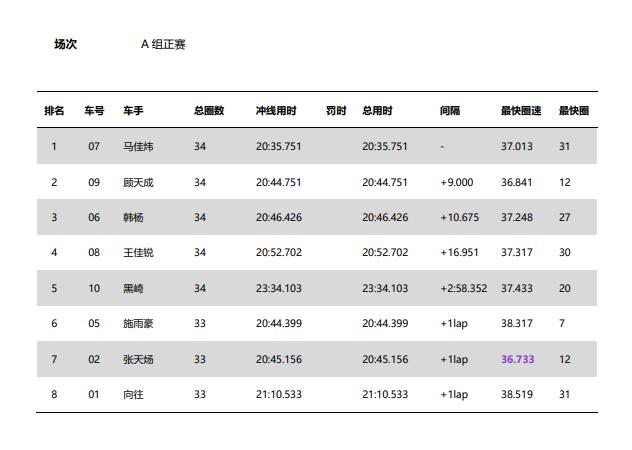Select the 间隔 column header
Viewport: 632px width, 450px height.
(x=450, y=110)
